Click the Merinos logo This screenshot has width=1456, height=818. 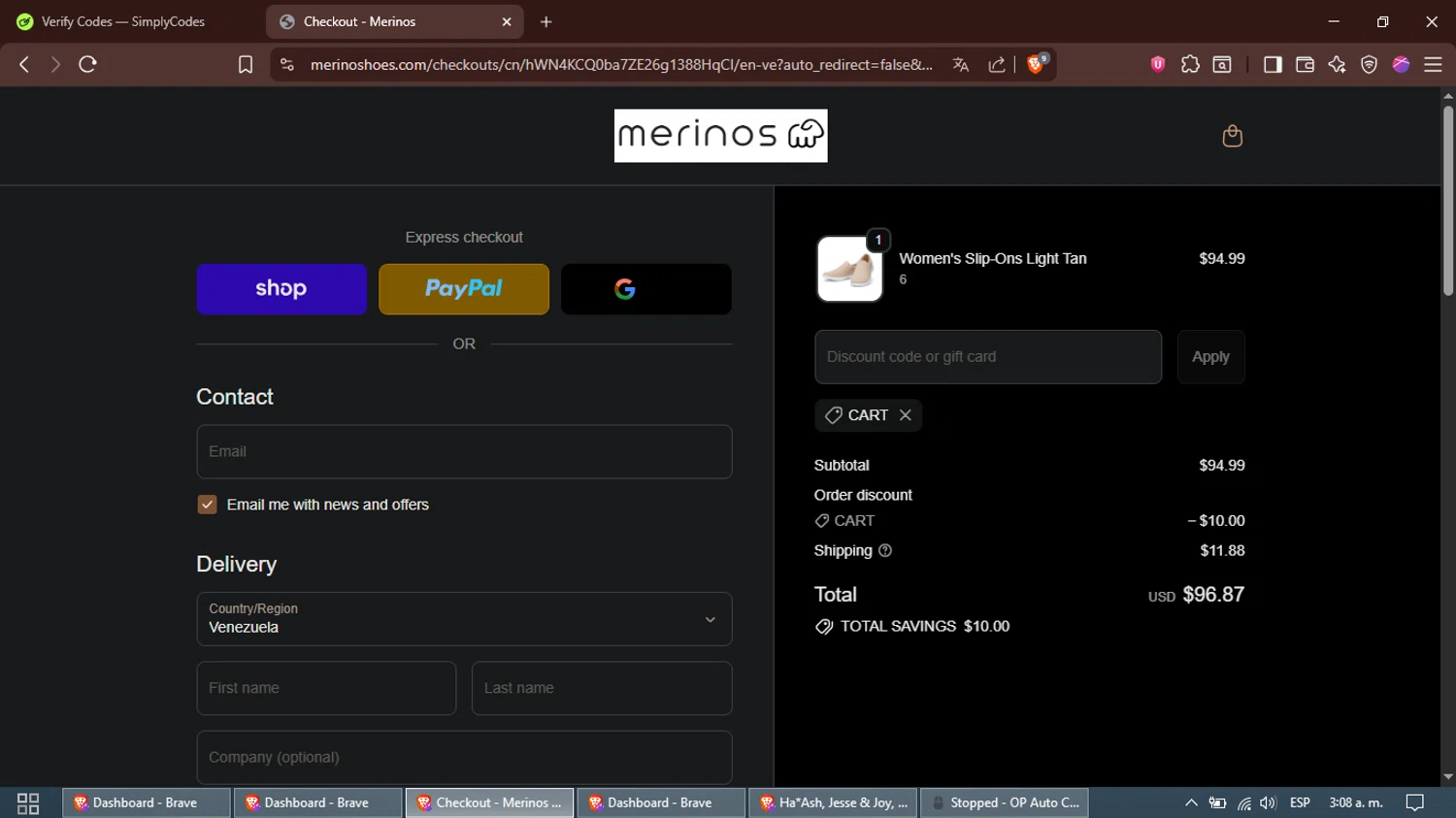click(720, 136)
